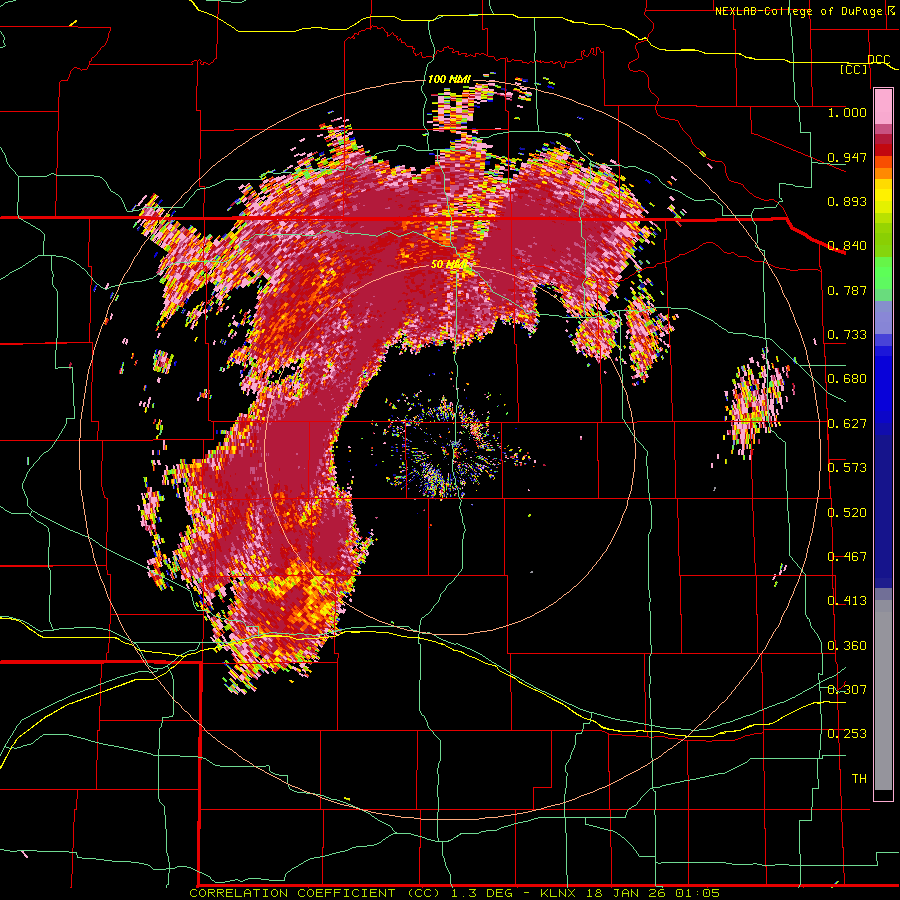Click the 0.520 legend value
The image size is (900, 900).
coord(847,513)
